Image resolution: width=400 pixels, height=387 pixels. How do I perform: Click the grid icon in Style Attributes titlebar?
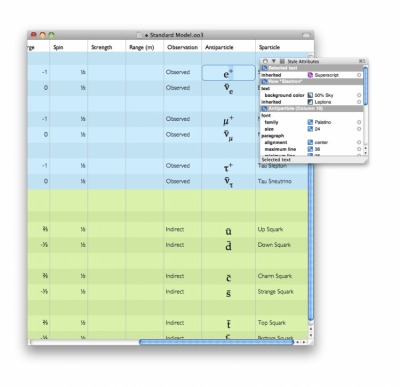pyautogui.click(x=282, y=61)
